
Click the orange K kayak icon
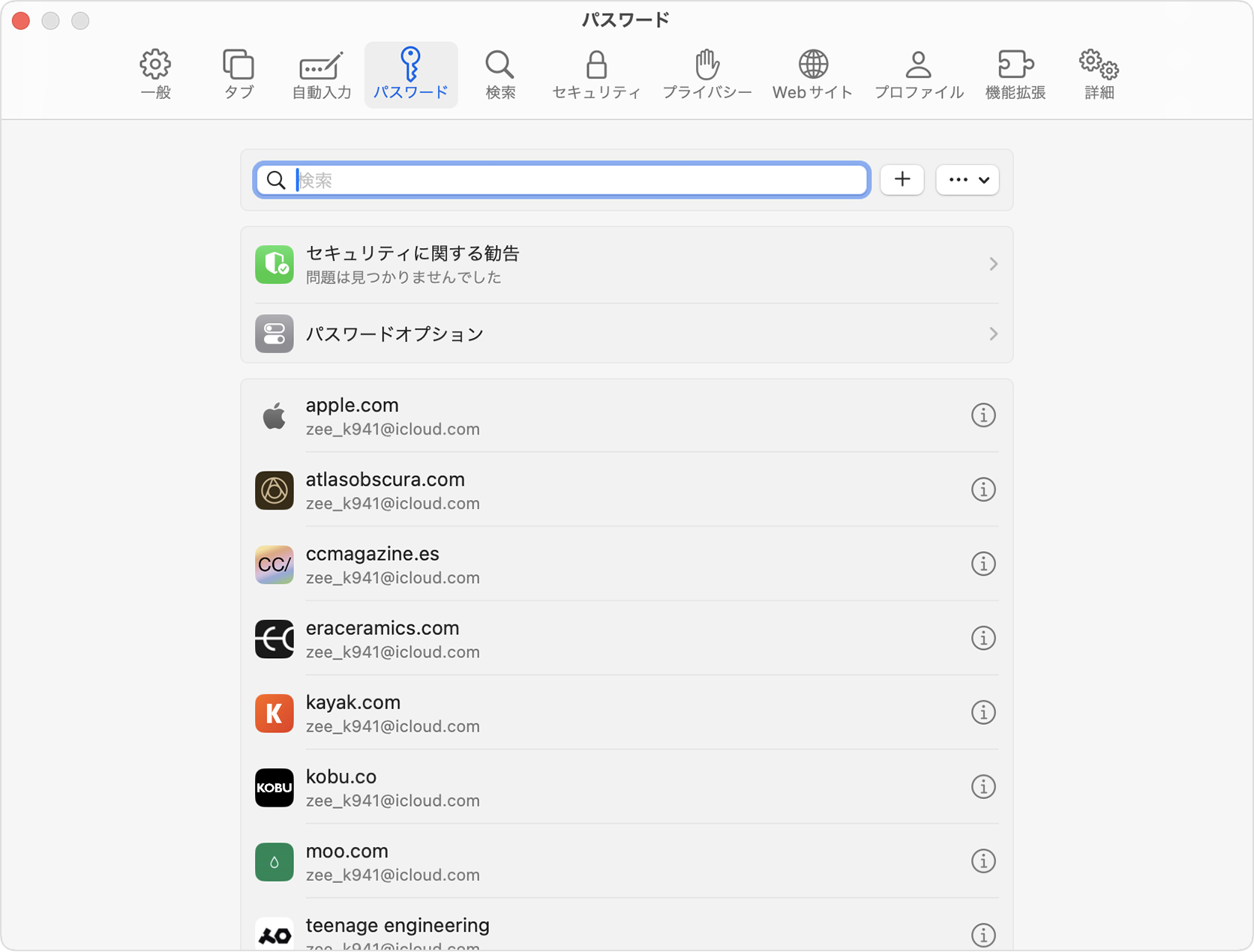pos(274,713)
